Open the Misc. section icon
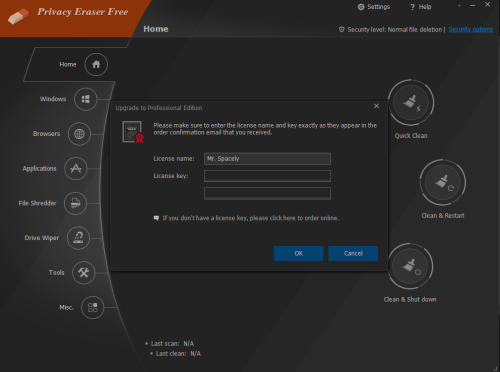Image resolution: width=500 pixels, height=372 pixels. pyautogui.click(x=92, y=307)
